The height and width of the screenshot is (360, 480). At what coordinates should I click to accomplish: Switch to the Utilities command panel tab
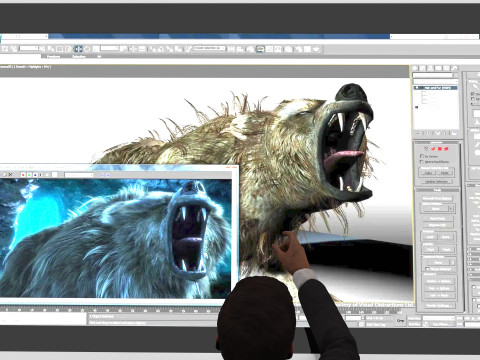coord(454,68)
